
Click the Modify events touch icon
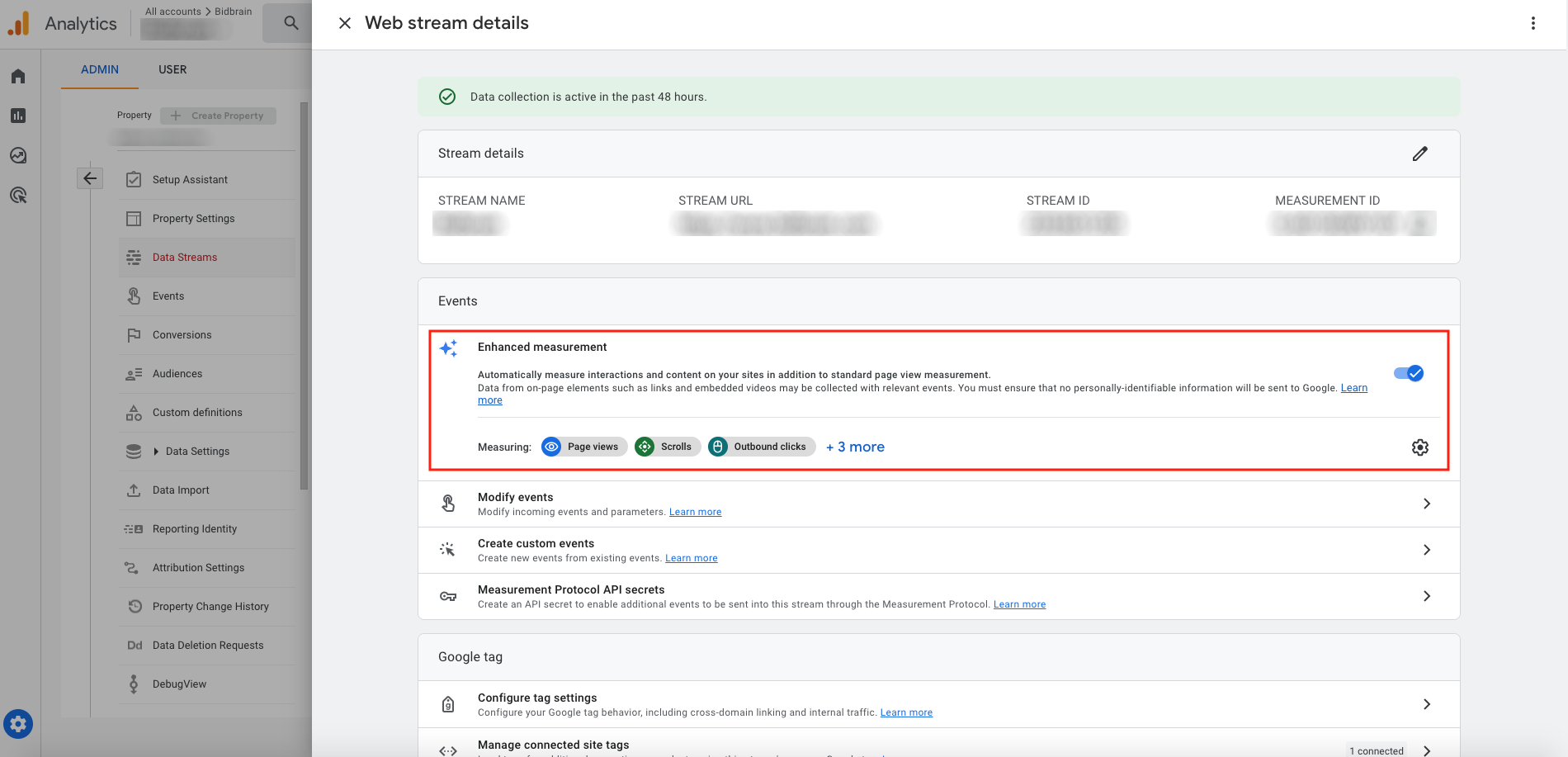click(448, 504)
